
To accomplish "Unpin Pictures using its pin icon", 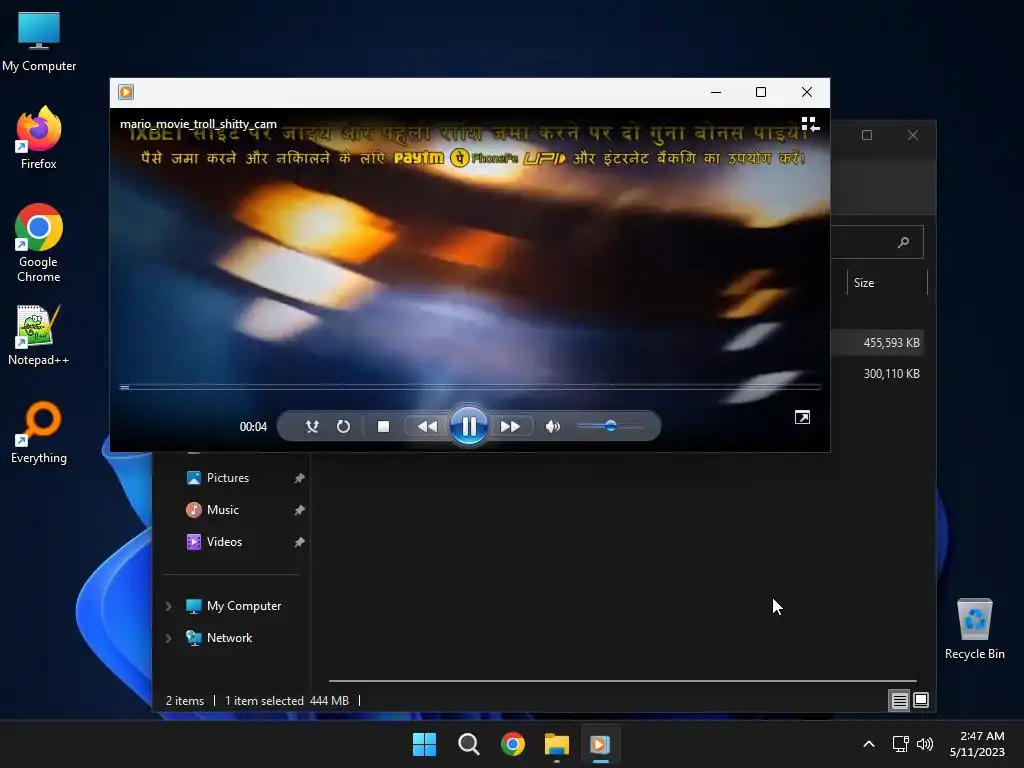I will coord(299,479).
